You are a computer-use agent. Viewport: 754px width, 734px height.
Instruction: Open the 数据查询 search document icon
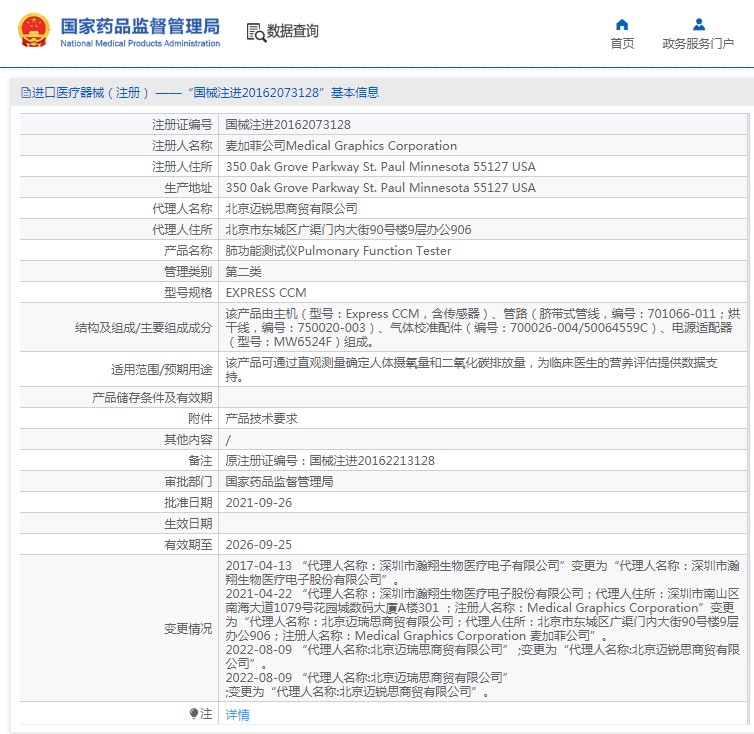tap(256, 32)
